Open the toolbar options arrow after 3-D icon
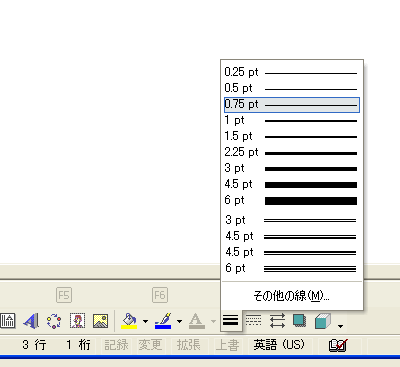Screen dimensions: 400x367 coord(340,326)
